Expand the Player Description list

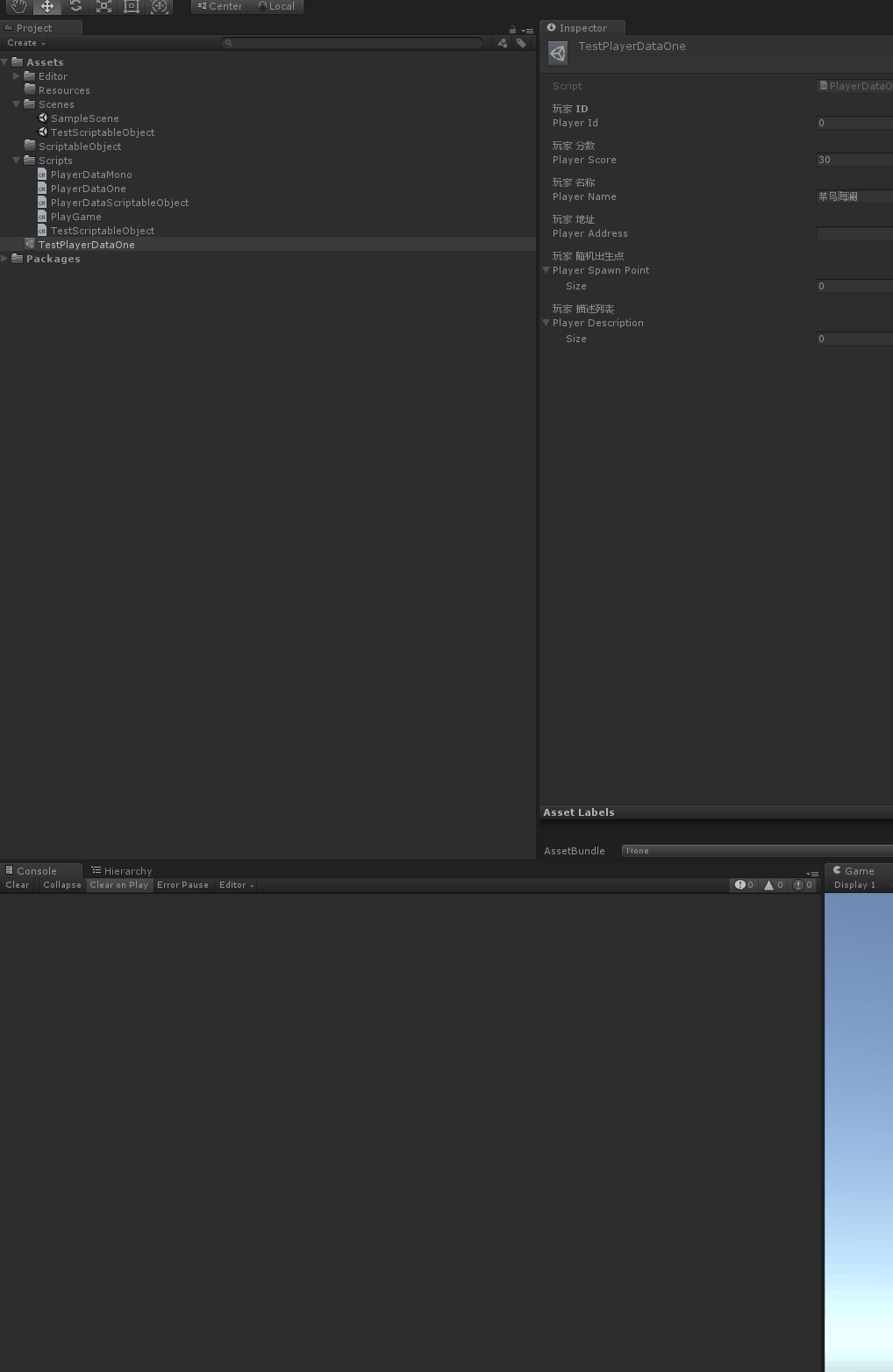[547, 323]
